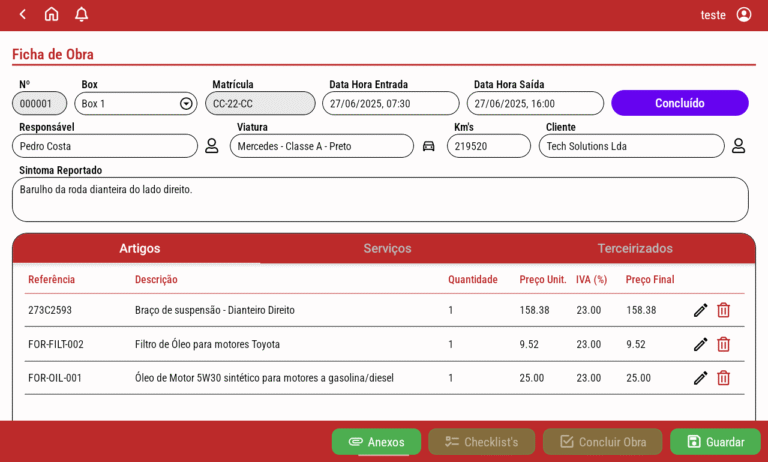This screenshot has width=768, height=462.
Task: Open the notifications bell
Action: click(82, 14)
